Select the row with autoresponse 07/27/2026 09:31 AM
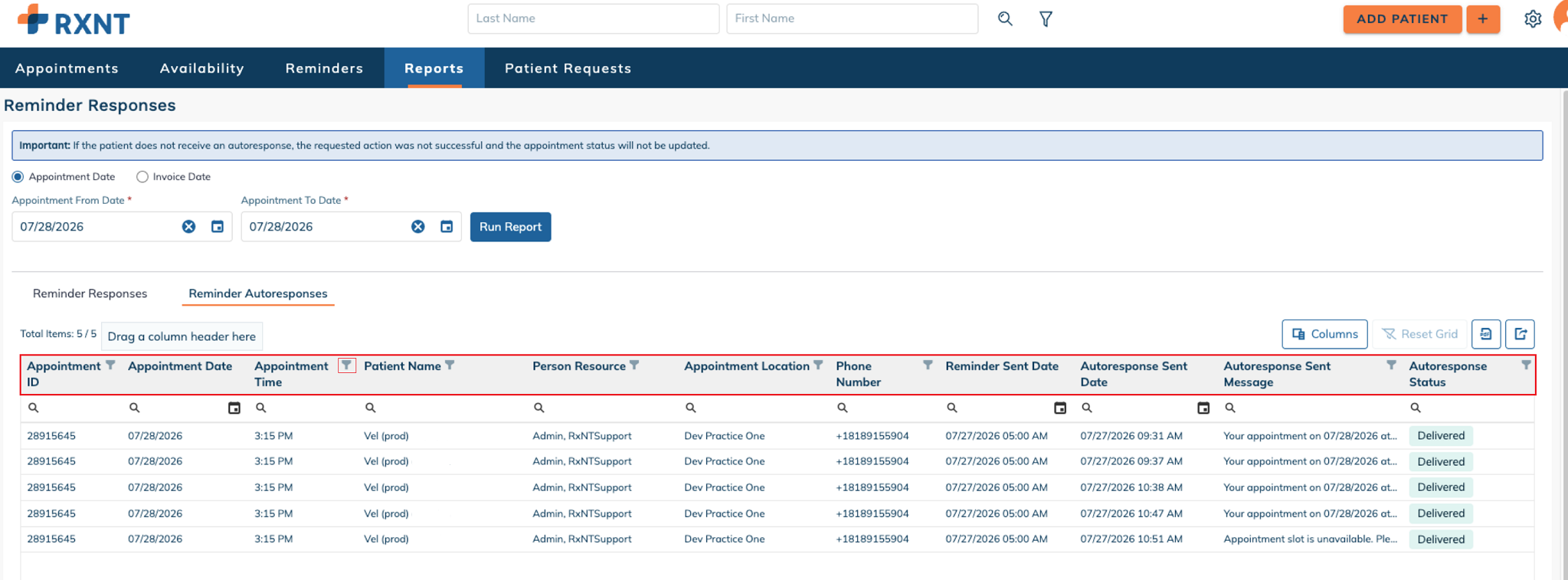The image size is (1568, 580). 777,436
